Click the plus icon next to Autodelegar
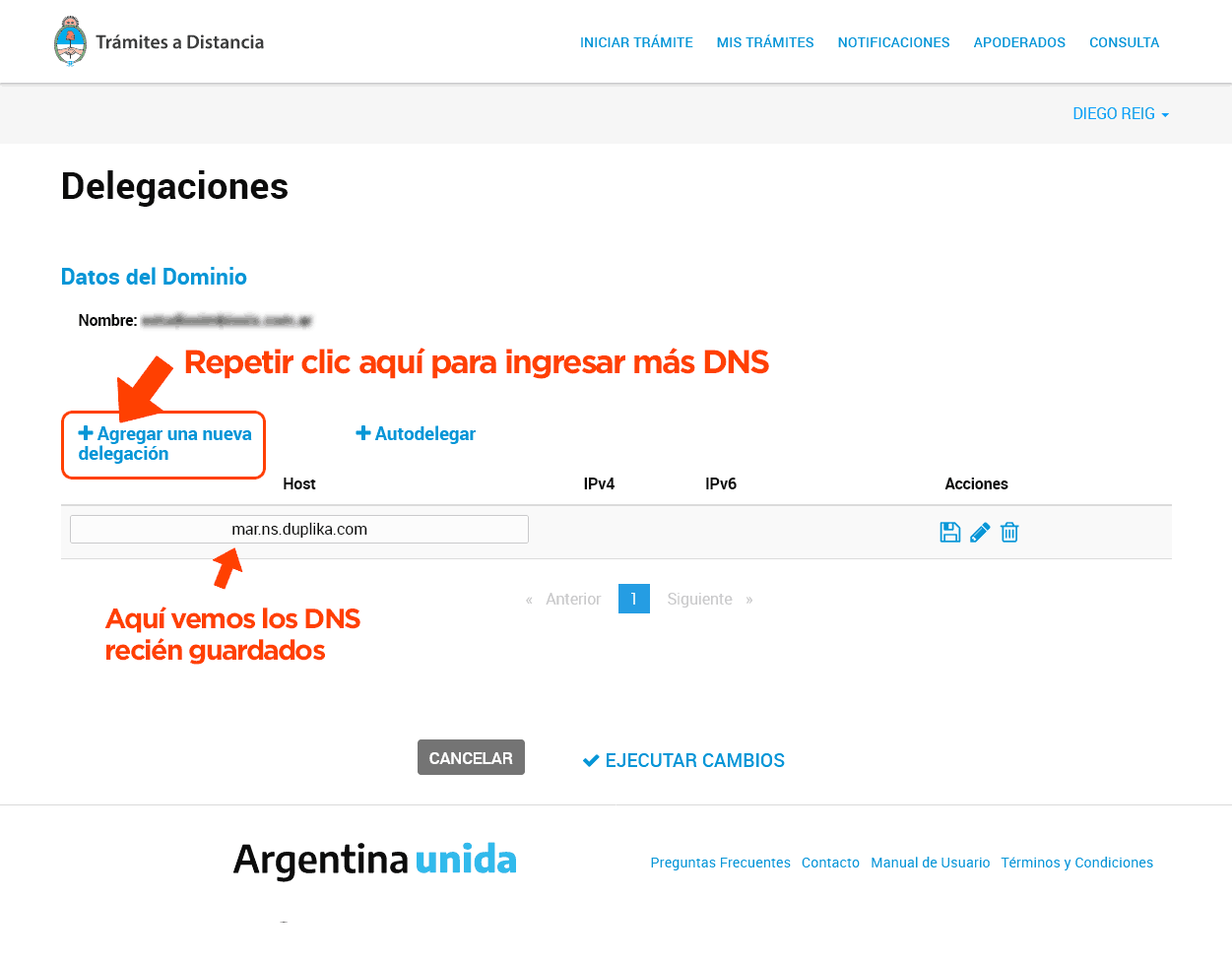 coord(362,433)
